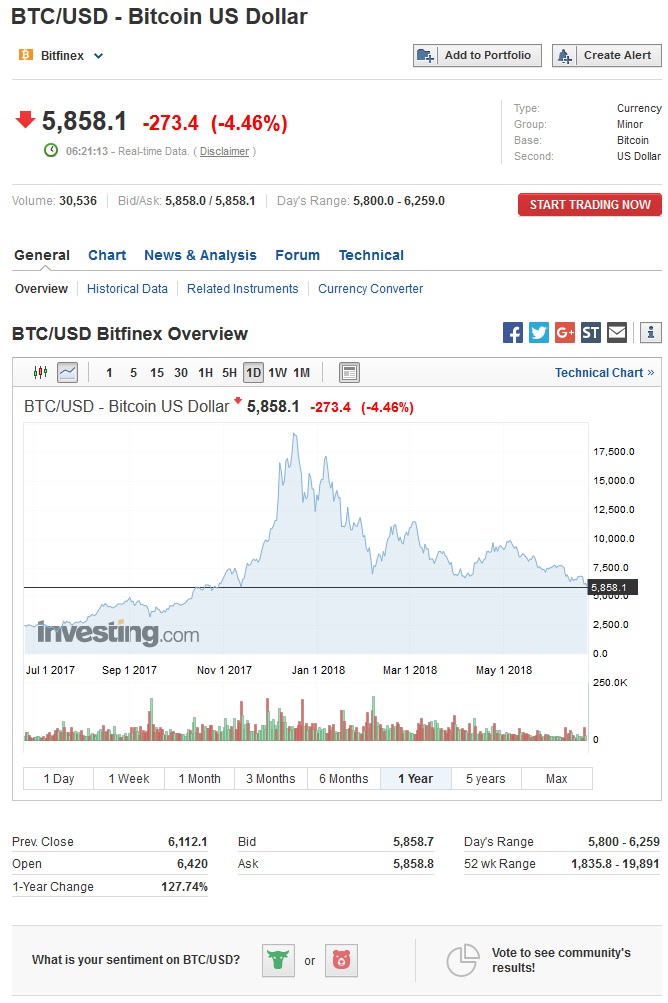Click the community results pie chart icon

pyautogui.click(x=463, y=960)
